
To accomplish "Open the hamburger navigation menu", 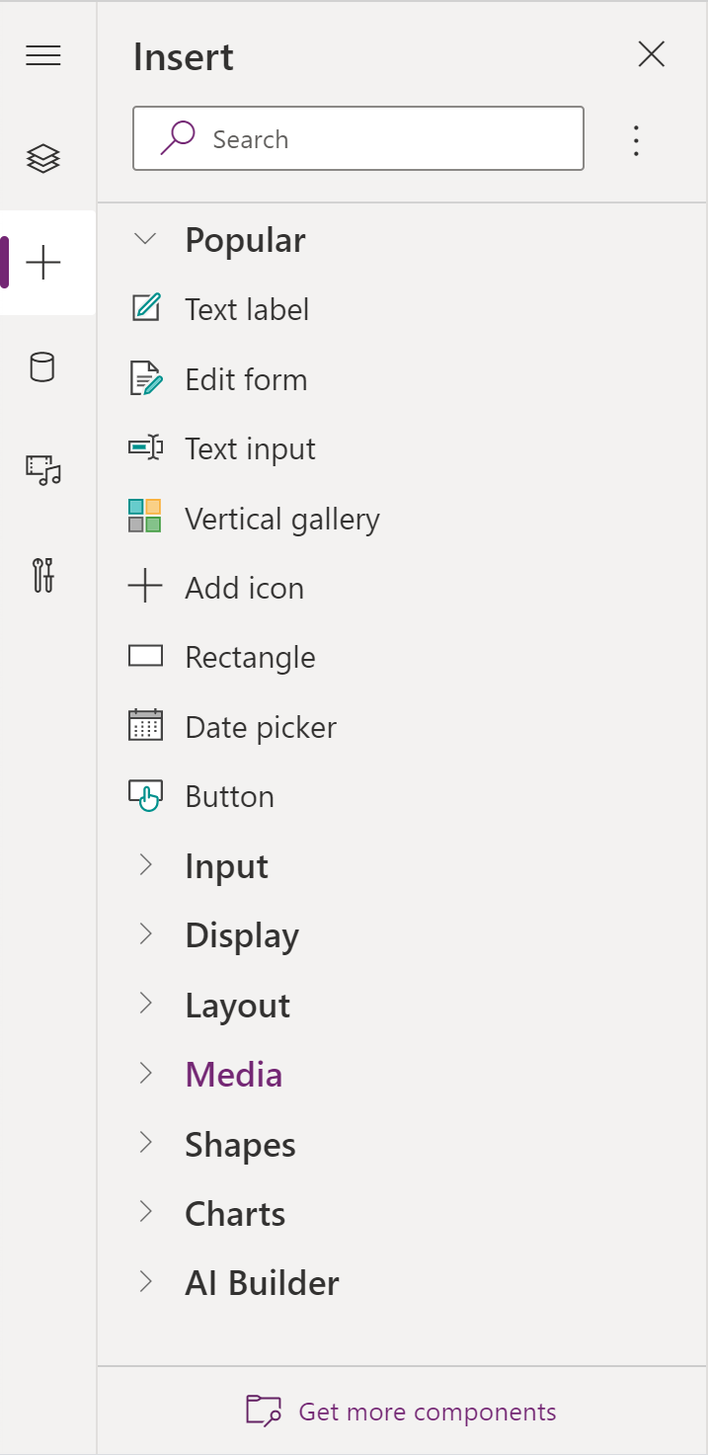I will click(43, 56).
